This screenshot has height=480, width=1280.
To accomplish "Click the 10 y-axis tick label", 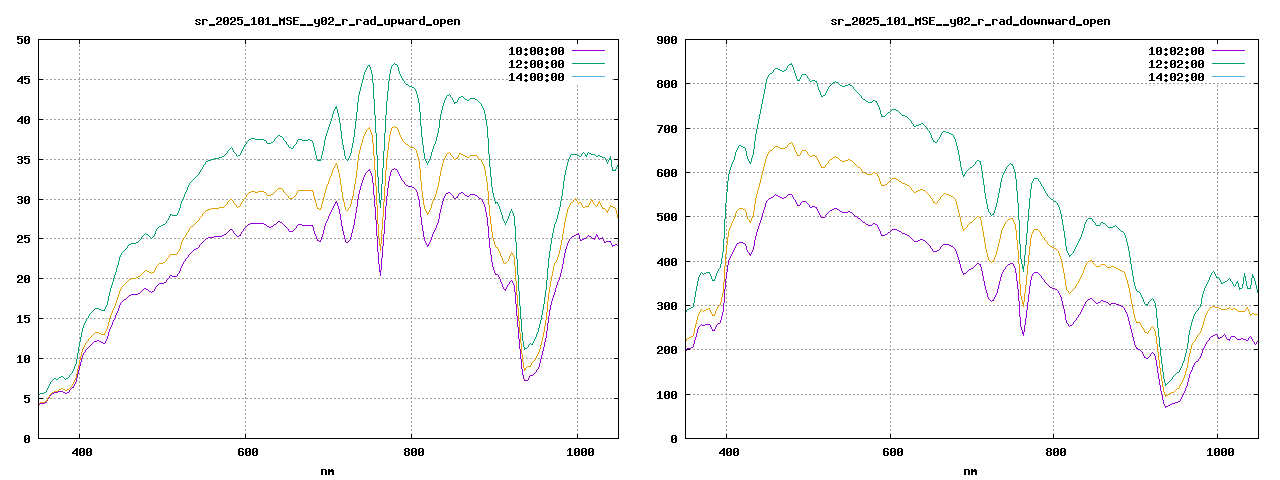I will (23, 359).
